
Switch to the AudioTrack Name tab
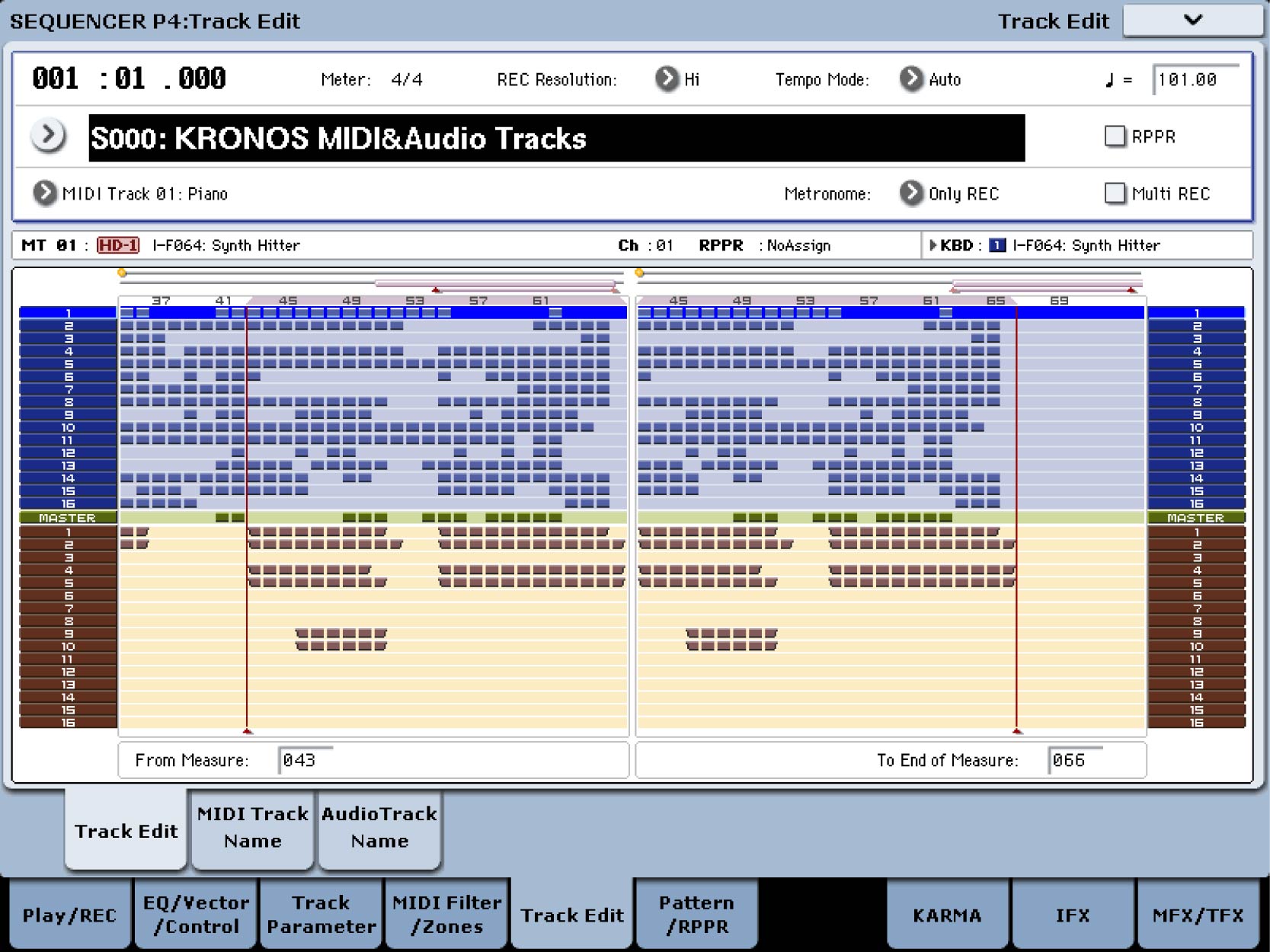click(379, 828)
